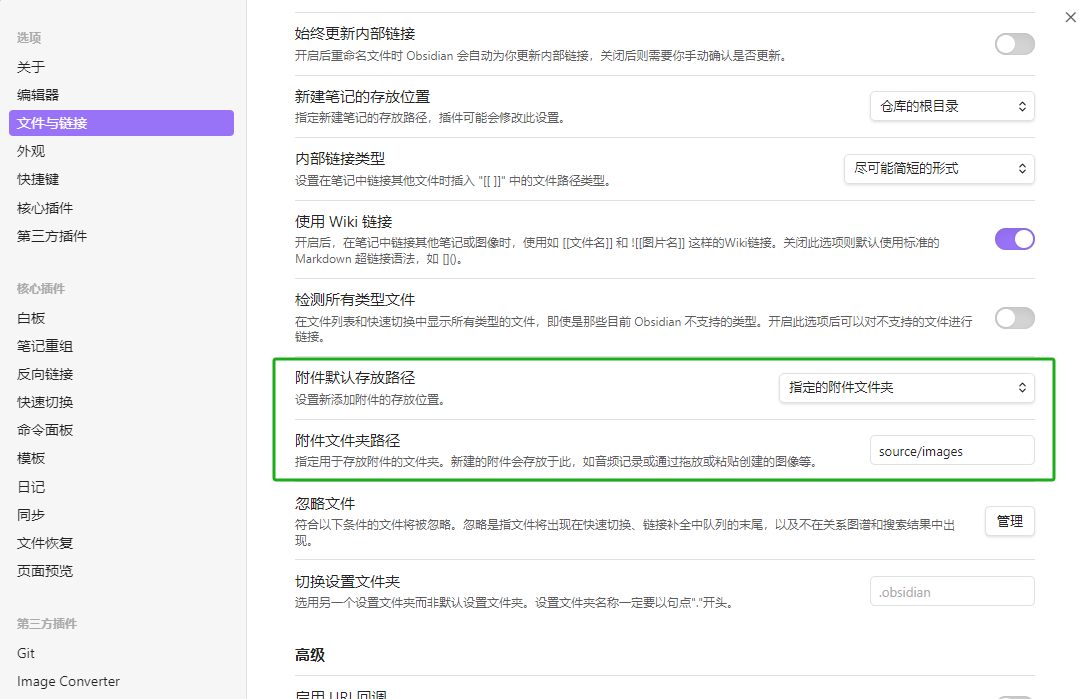Turn off the 使用 Wiki 链接 switch
The image size is (1082, 699).
(1014, 239)
